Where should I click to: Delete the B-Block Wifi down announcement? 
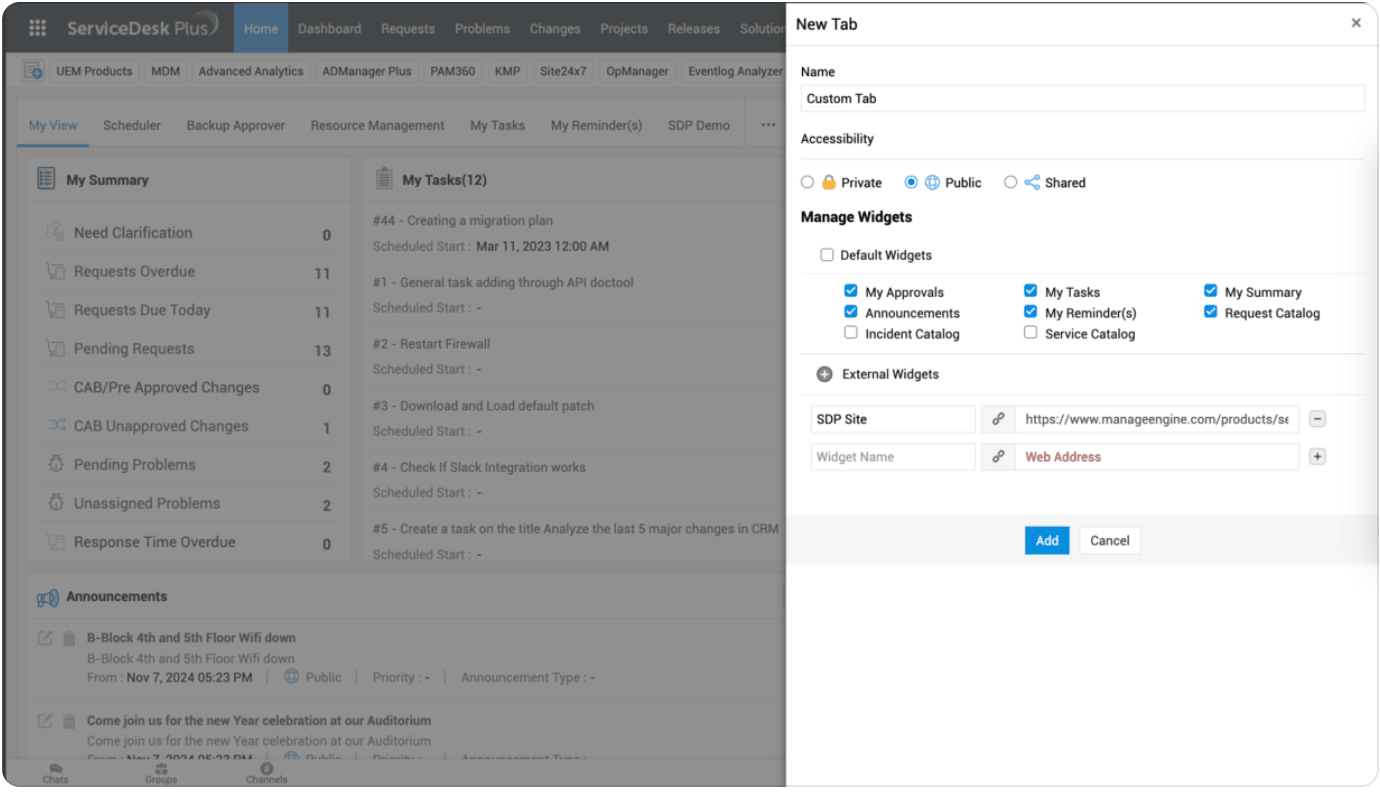click(69, 638)
